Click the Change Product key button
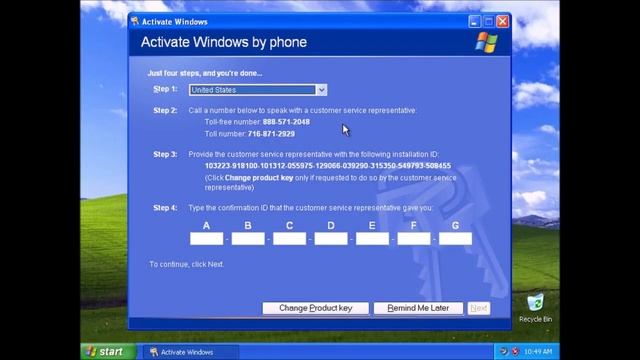Screen dimensions: 640x360 pos(316,308)
